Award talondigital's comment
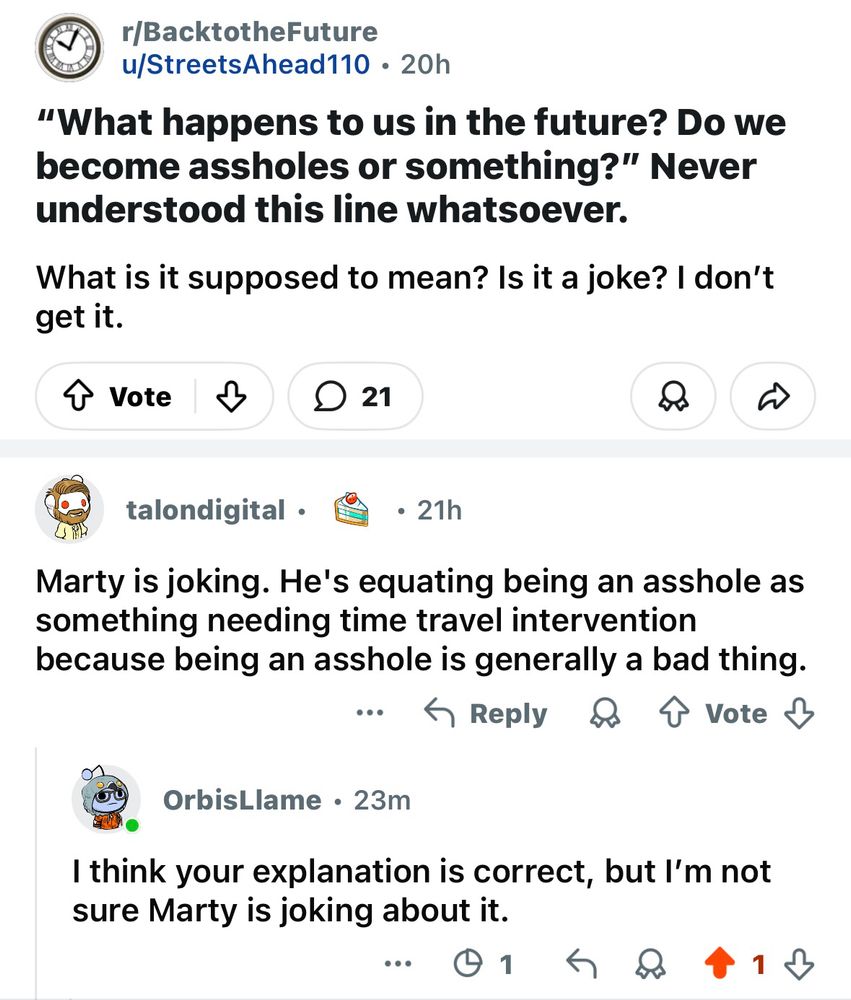The height and width of the screenshot is (1000, 851). [x=604, y=713]
